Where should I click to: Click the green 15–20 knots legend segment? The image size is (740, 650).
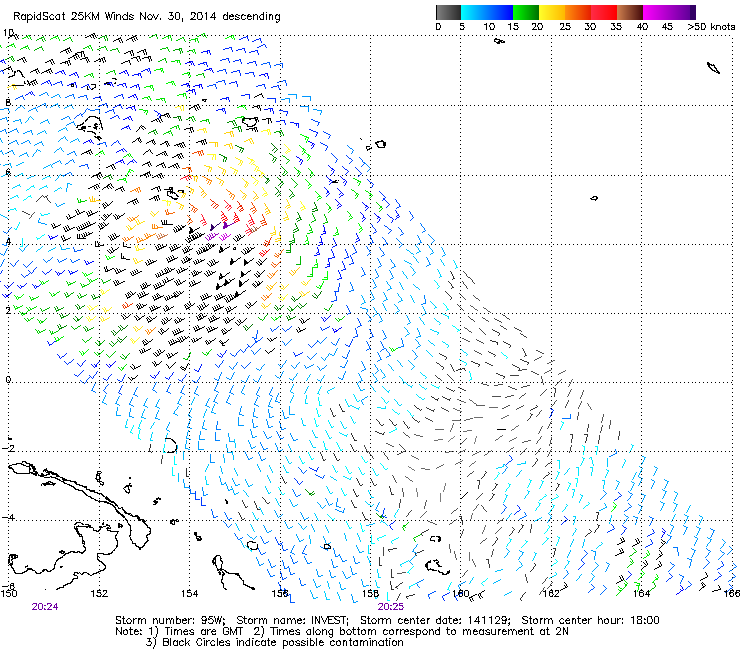526,12
